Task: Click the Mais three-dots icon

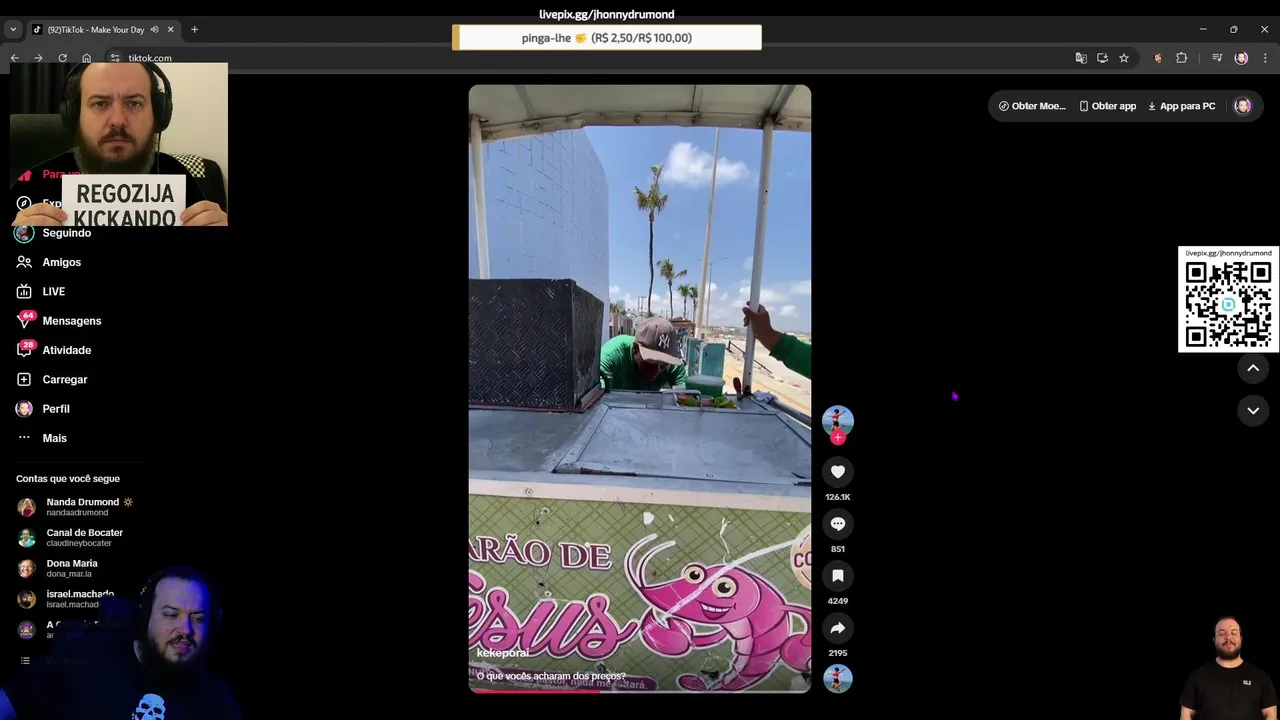Action: (x=24, y=438)
